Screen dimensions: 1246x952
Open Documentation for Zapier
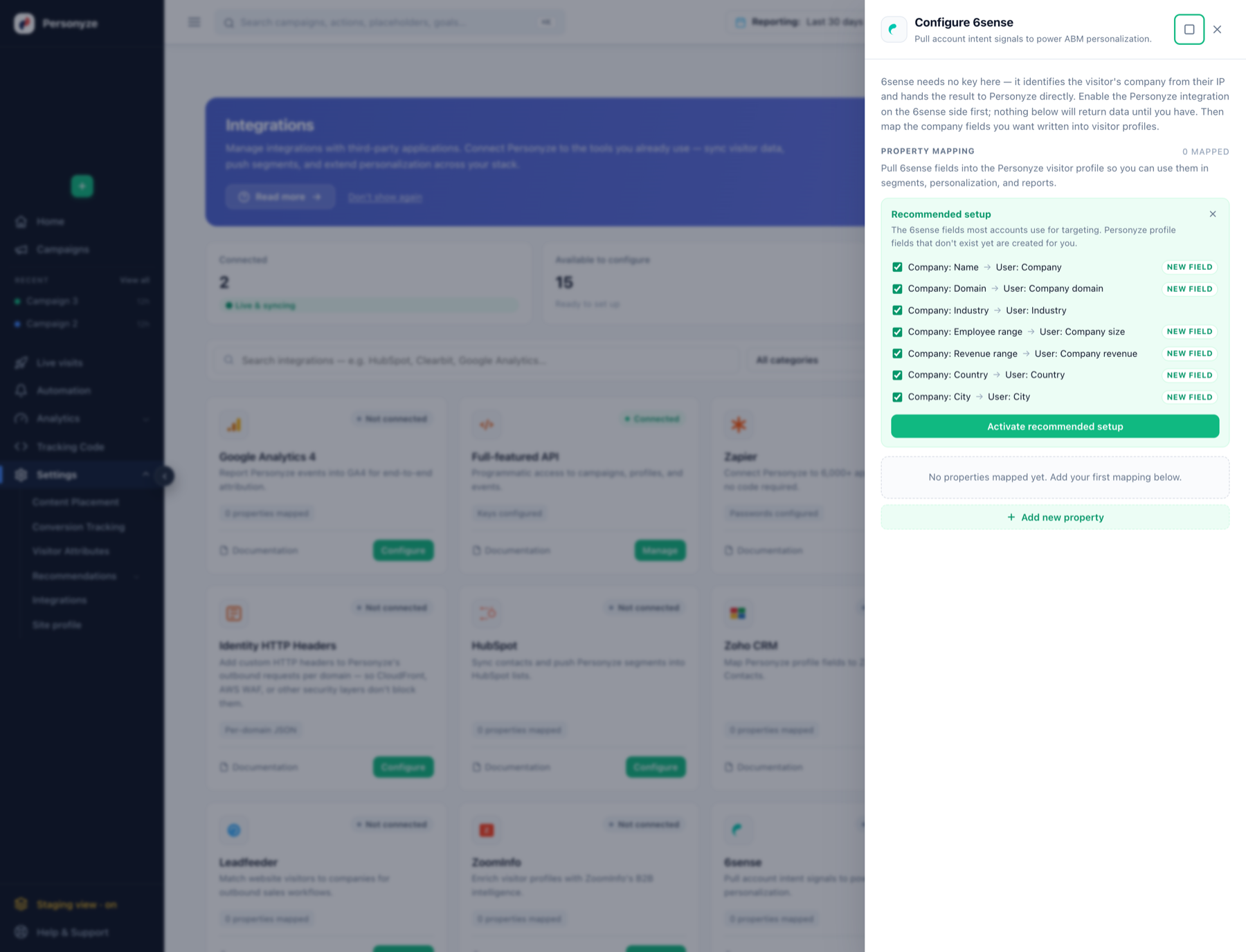pos(764,551)
